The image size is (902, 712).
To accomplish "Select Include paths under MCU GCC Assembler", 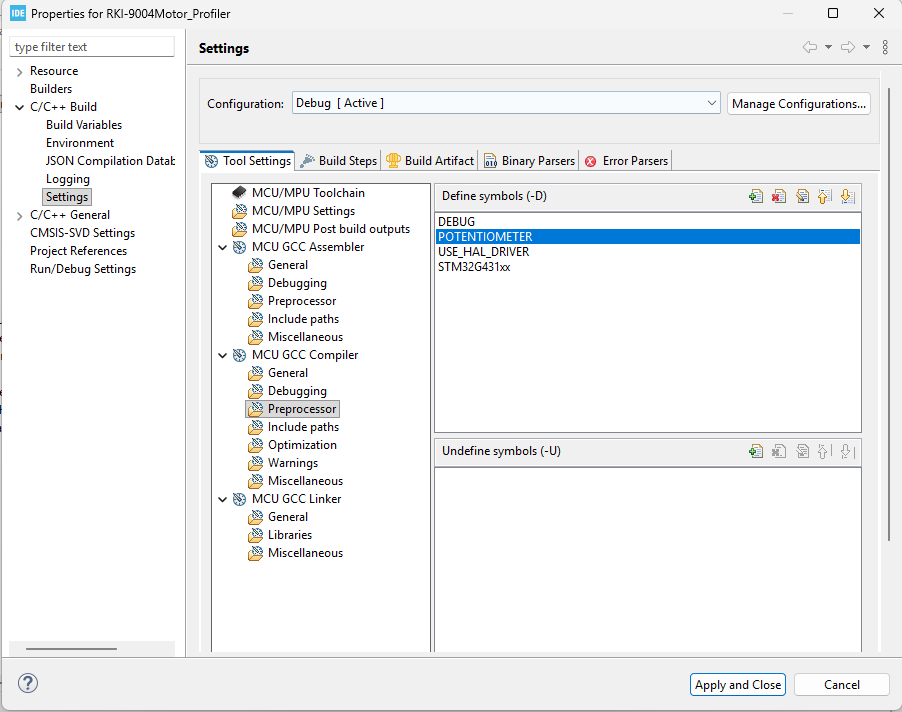I will (303, 319).
